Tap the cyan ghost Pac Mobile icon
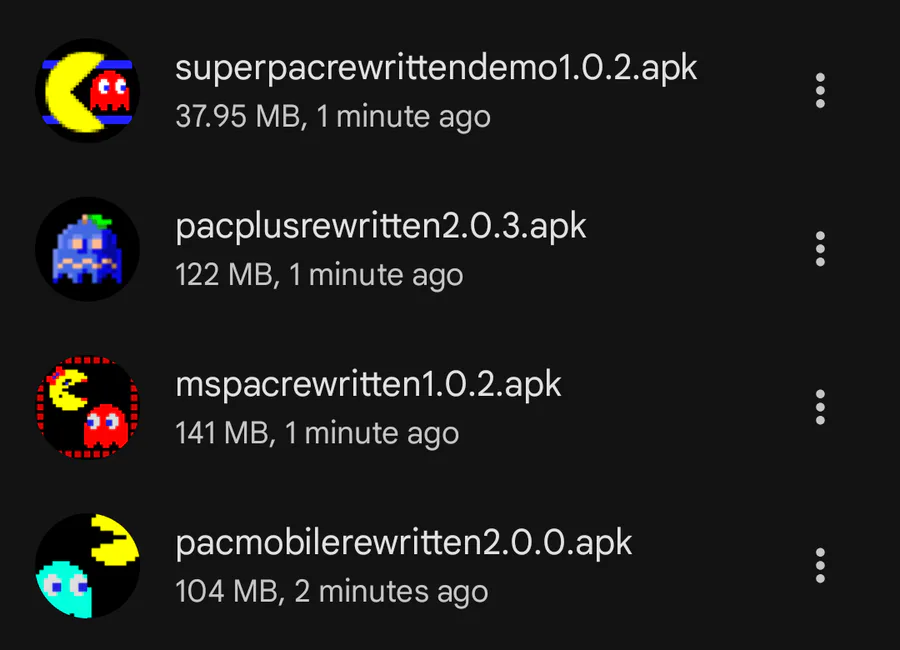The width and height of the screenshot is (900, 650). pos(87,566)
